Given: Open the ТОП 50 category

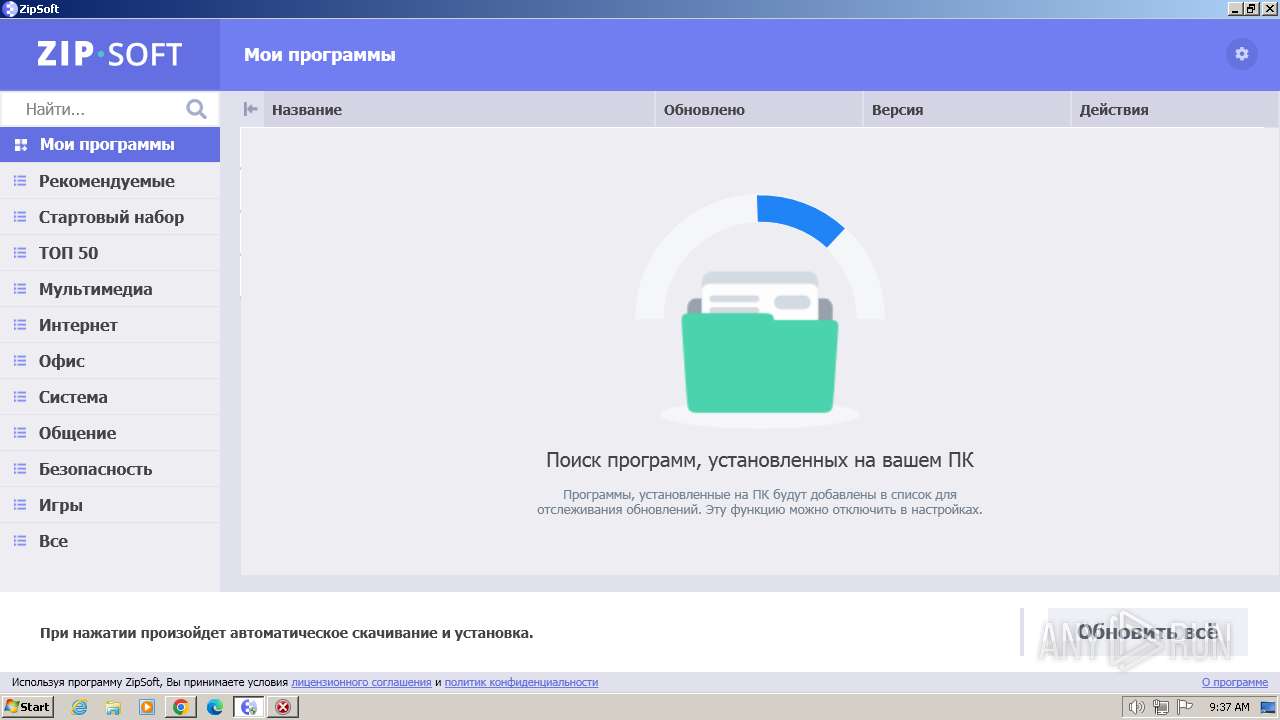Looking at the screenshot, I should point(110,253).
